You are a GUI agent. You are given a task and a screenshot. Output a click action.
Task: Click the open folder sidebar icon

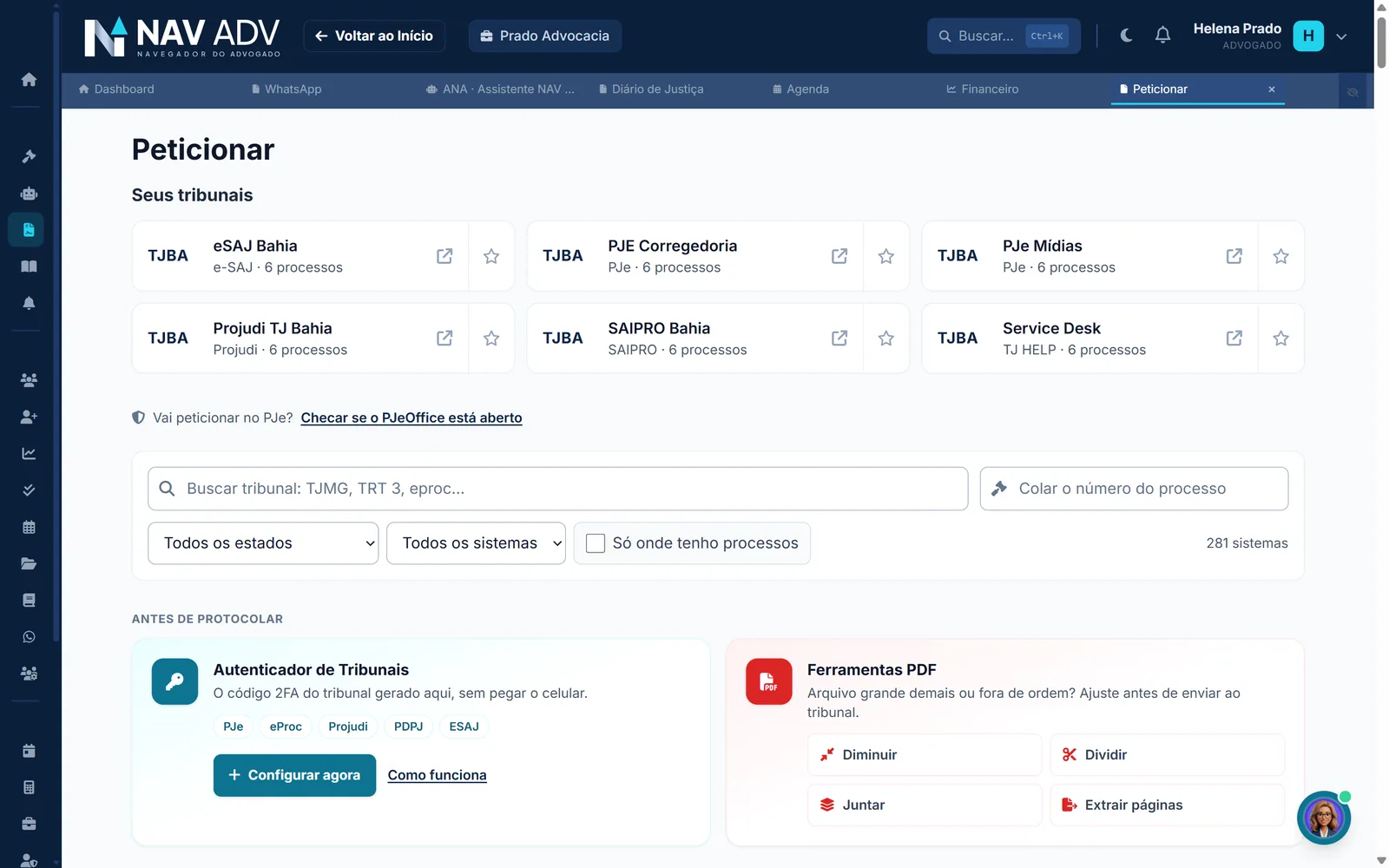(x=29, y=563)
